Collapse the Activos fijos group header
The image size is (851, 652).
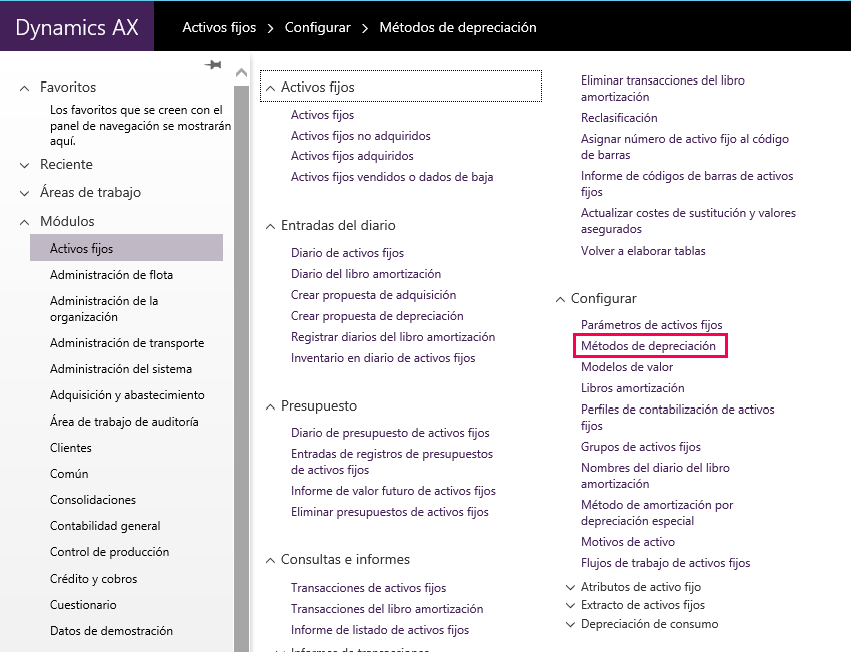[x=270, y=88]
